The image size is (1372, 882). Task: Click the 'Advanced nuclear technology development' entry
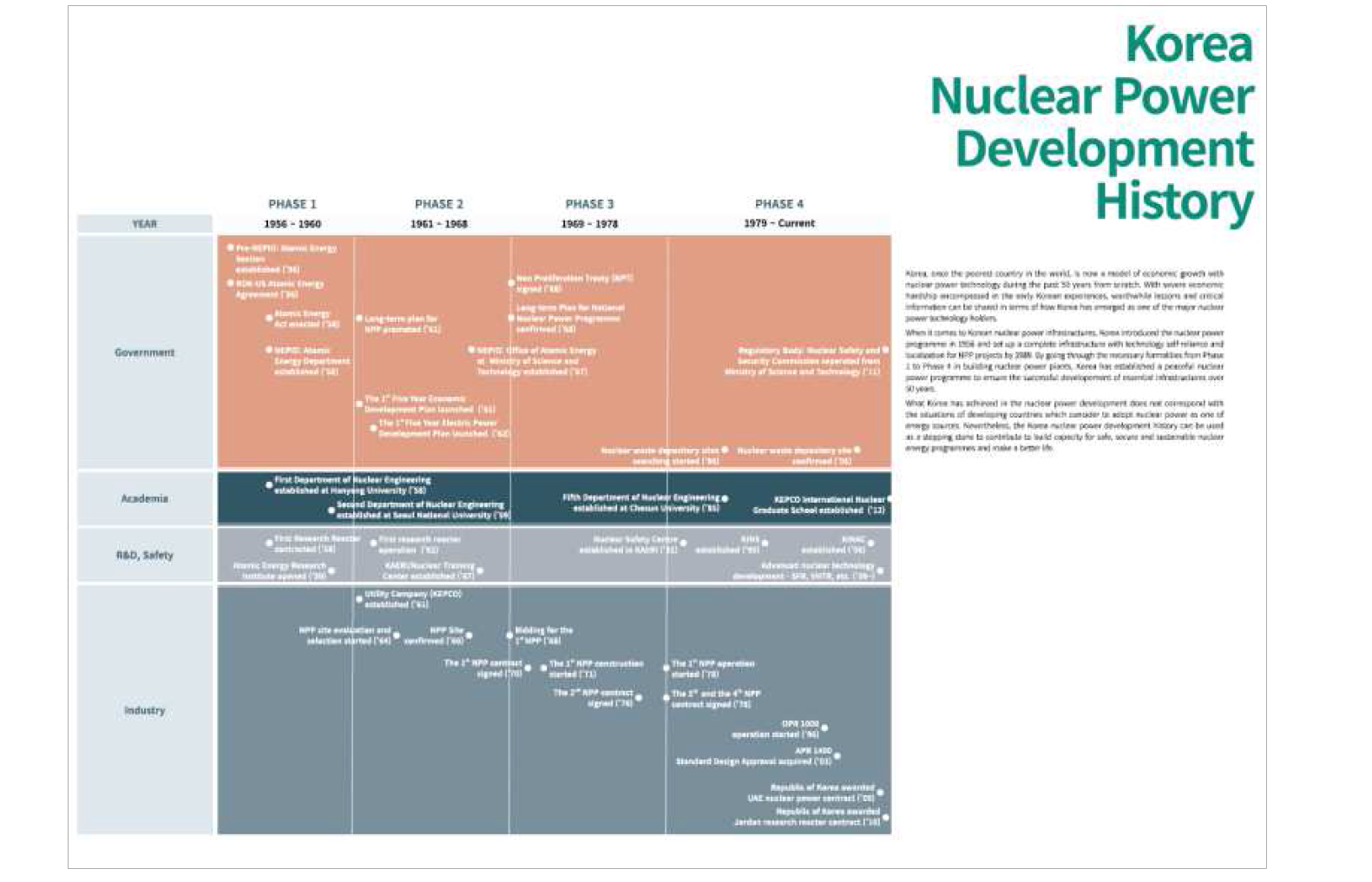(808, 570)
